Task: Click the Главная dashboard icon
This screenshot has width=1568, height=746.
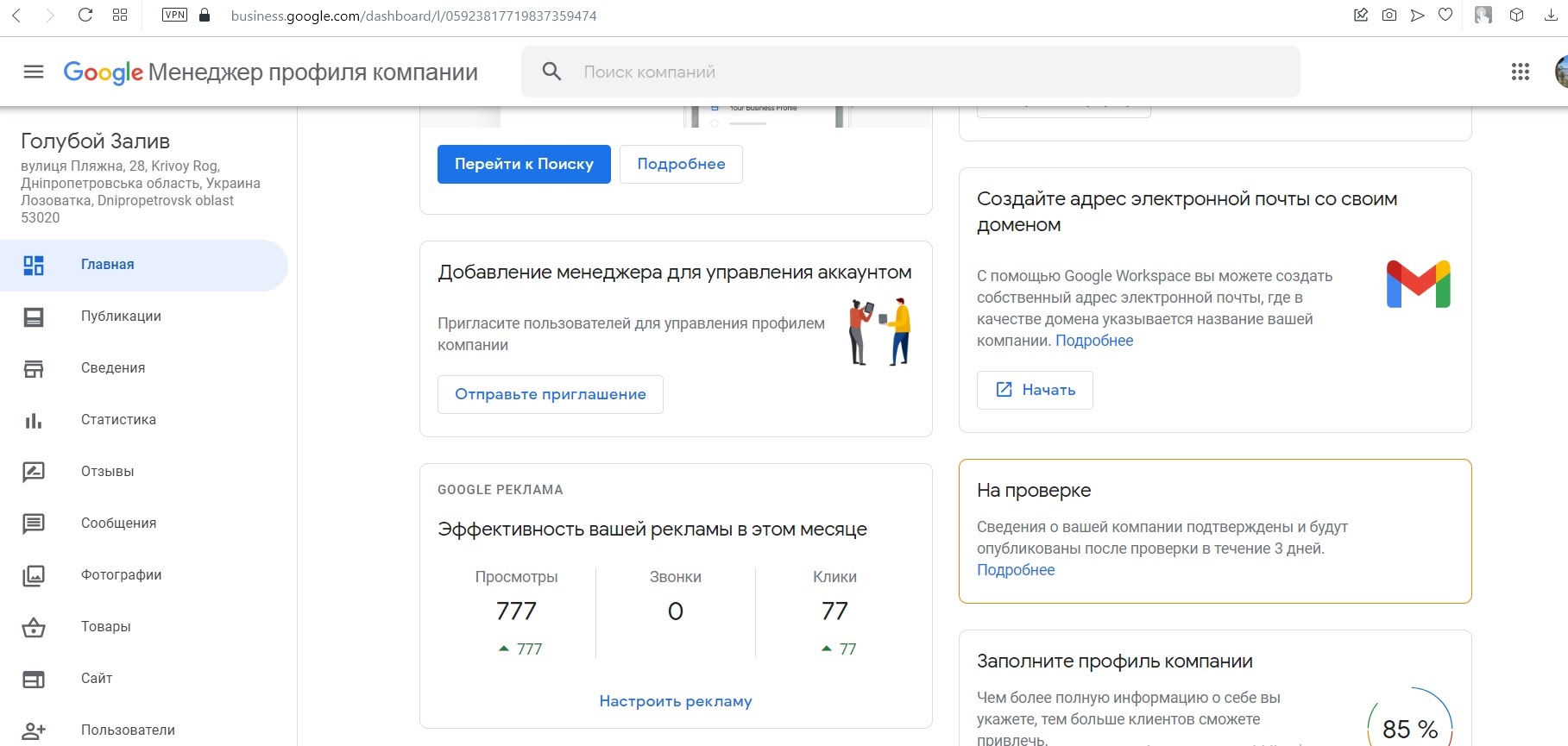Action: pos(34,265)
